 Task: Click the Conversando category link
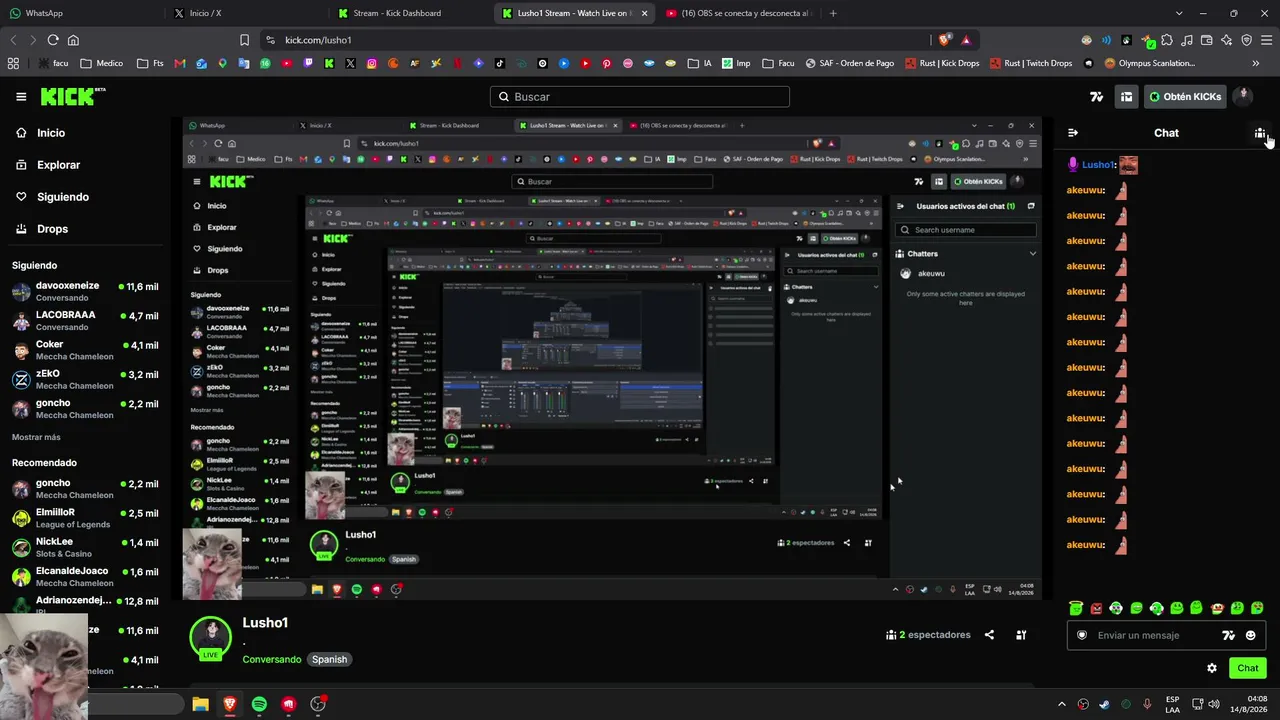tap(271, 660)
